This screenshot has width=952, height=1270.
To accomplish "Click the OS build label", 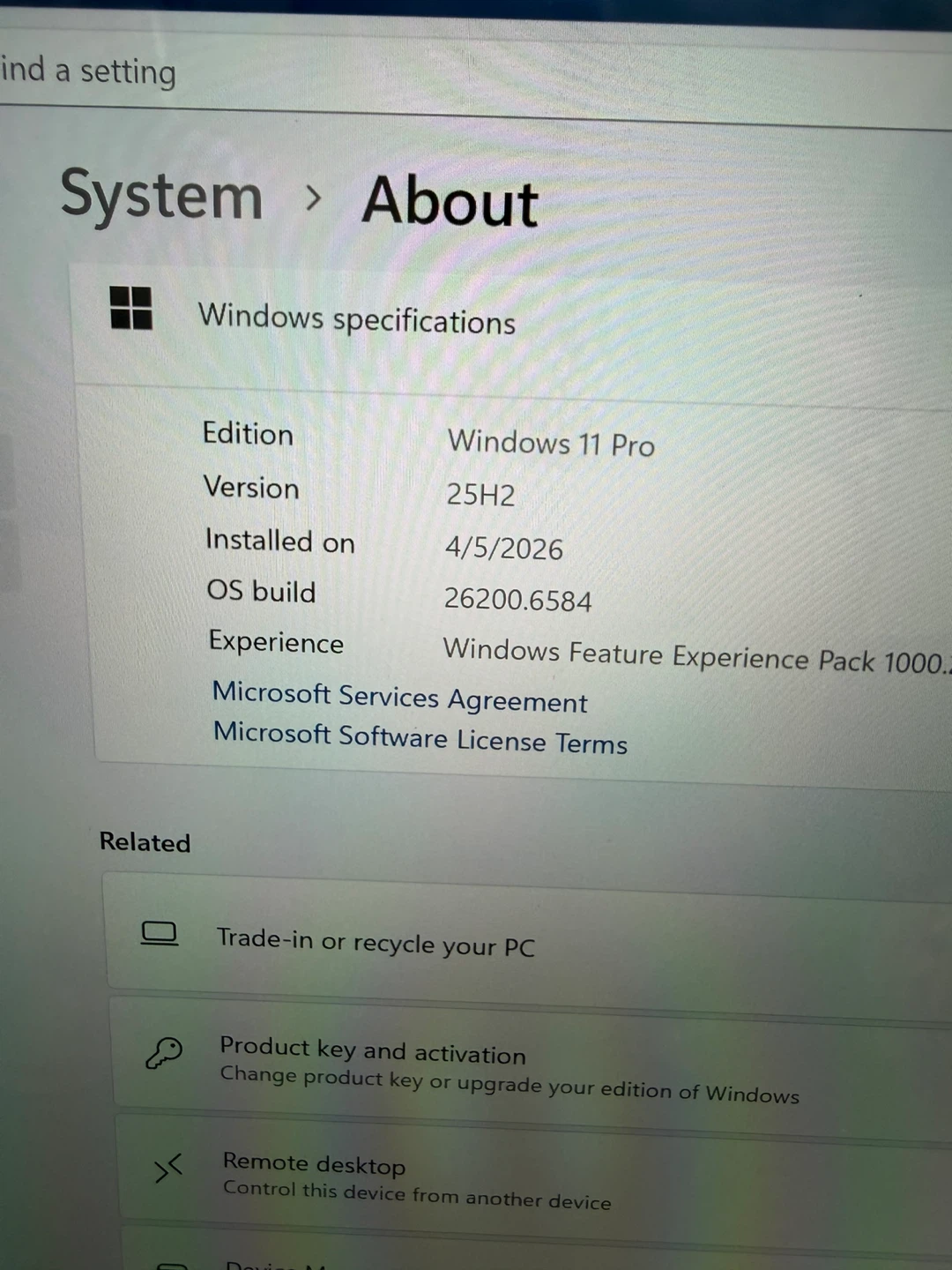I will pyautogui.click(x=261, y=591).
